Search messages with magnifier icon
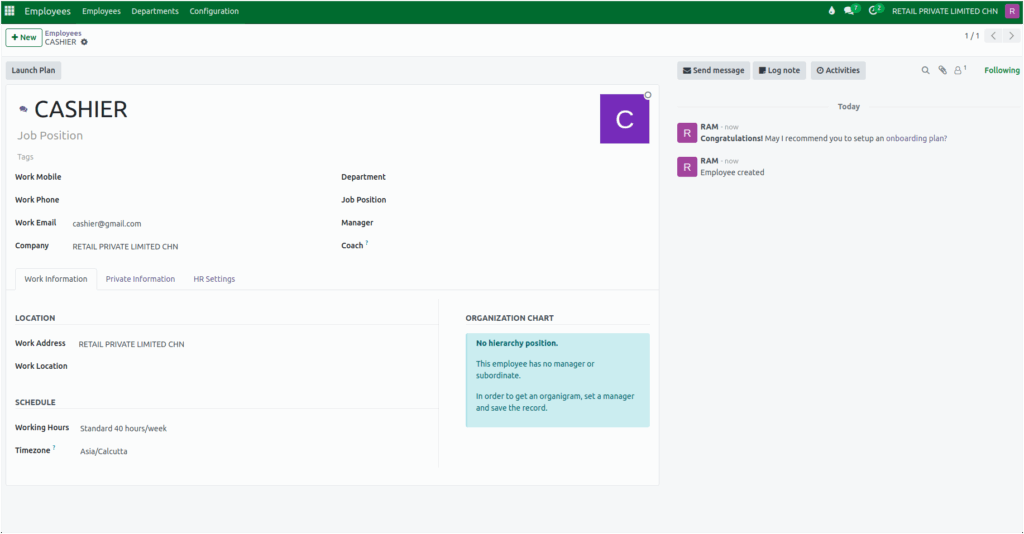 925,71
